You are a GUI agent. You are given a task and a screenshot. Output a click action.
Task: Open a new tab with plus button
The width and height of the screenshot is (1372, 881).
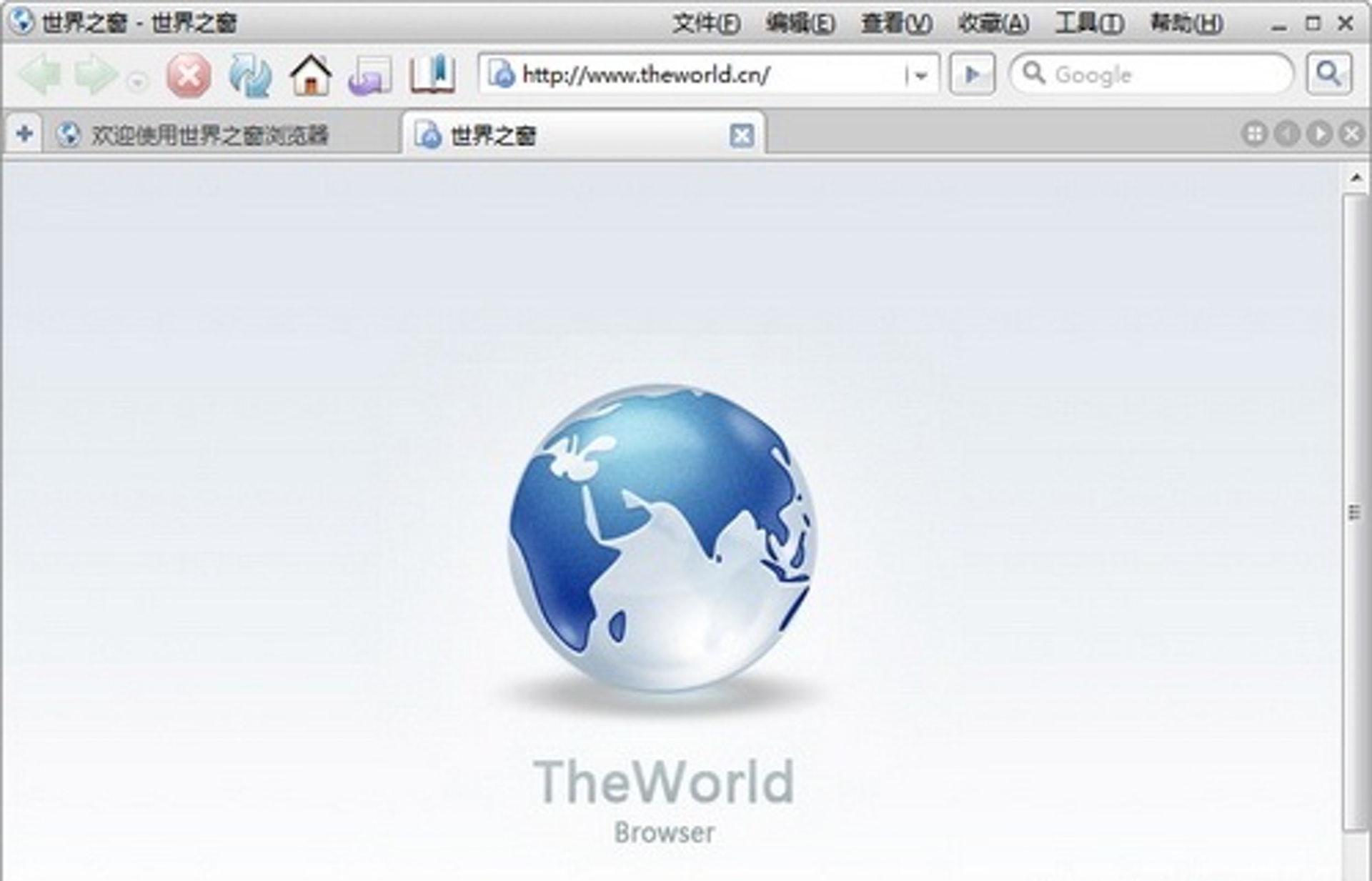tap(24, 134)
